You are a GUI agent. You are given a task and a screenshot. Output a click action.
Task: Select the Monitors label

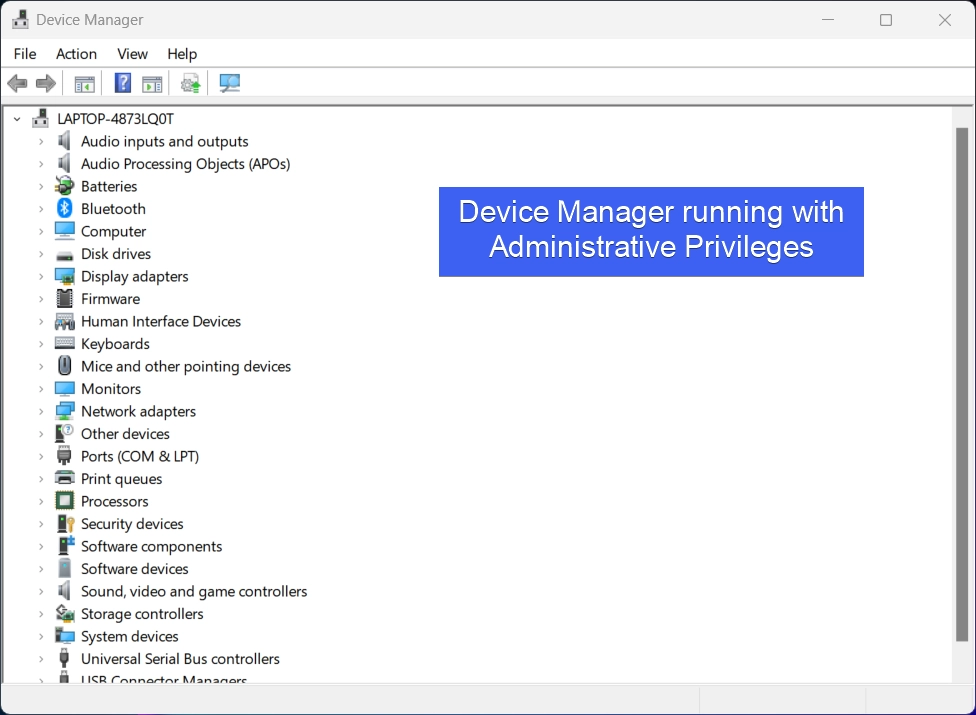111,389
